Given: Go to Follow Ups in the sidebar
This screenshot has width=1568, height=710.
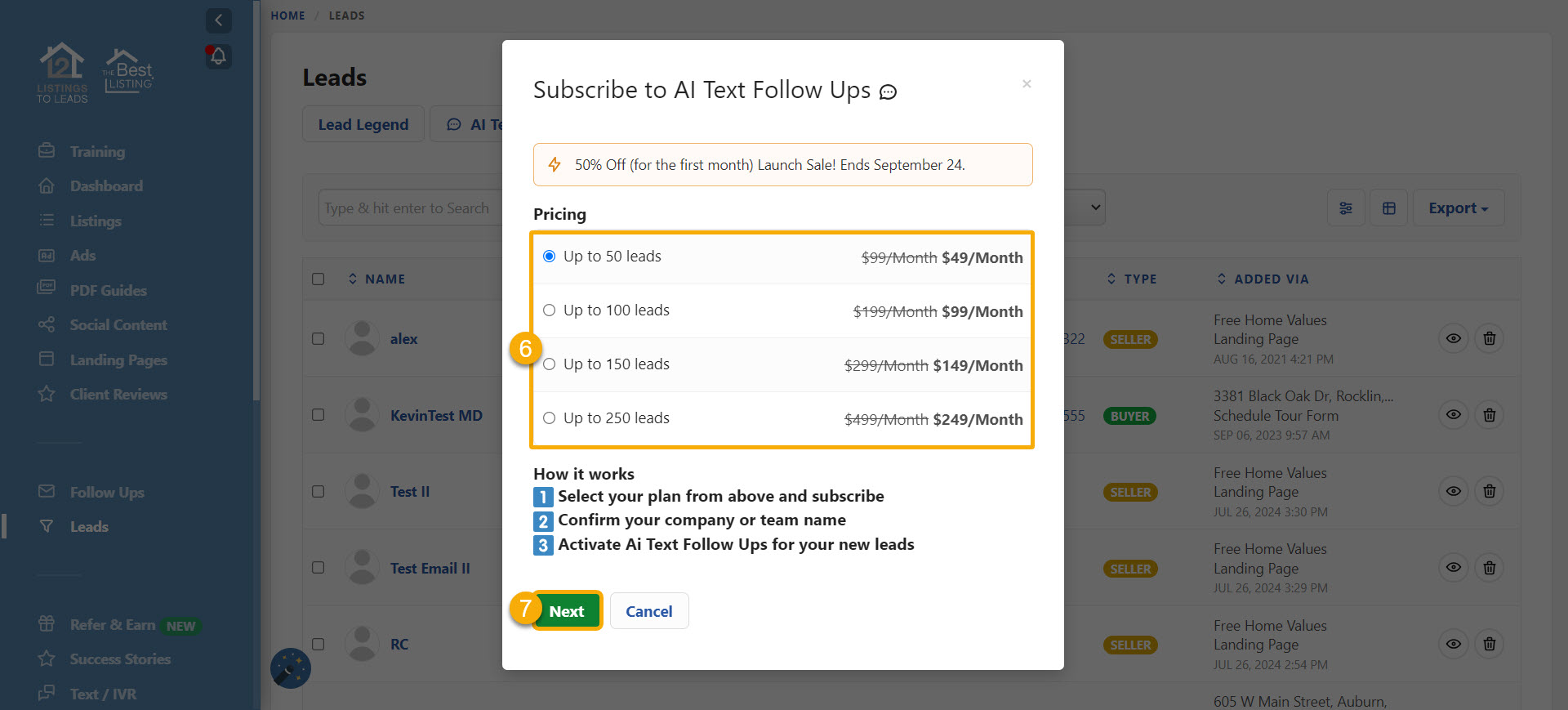Looking at the screenshot, I should pos(106,492).
